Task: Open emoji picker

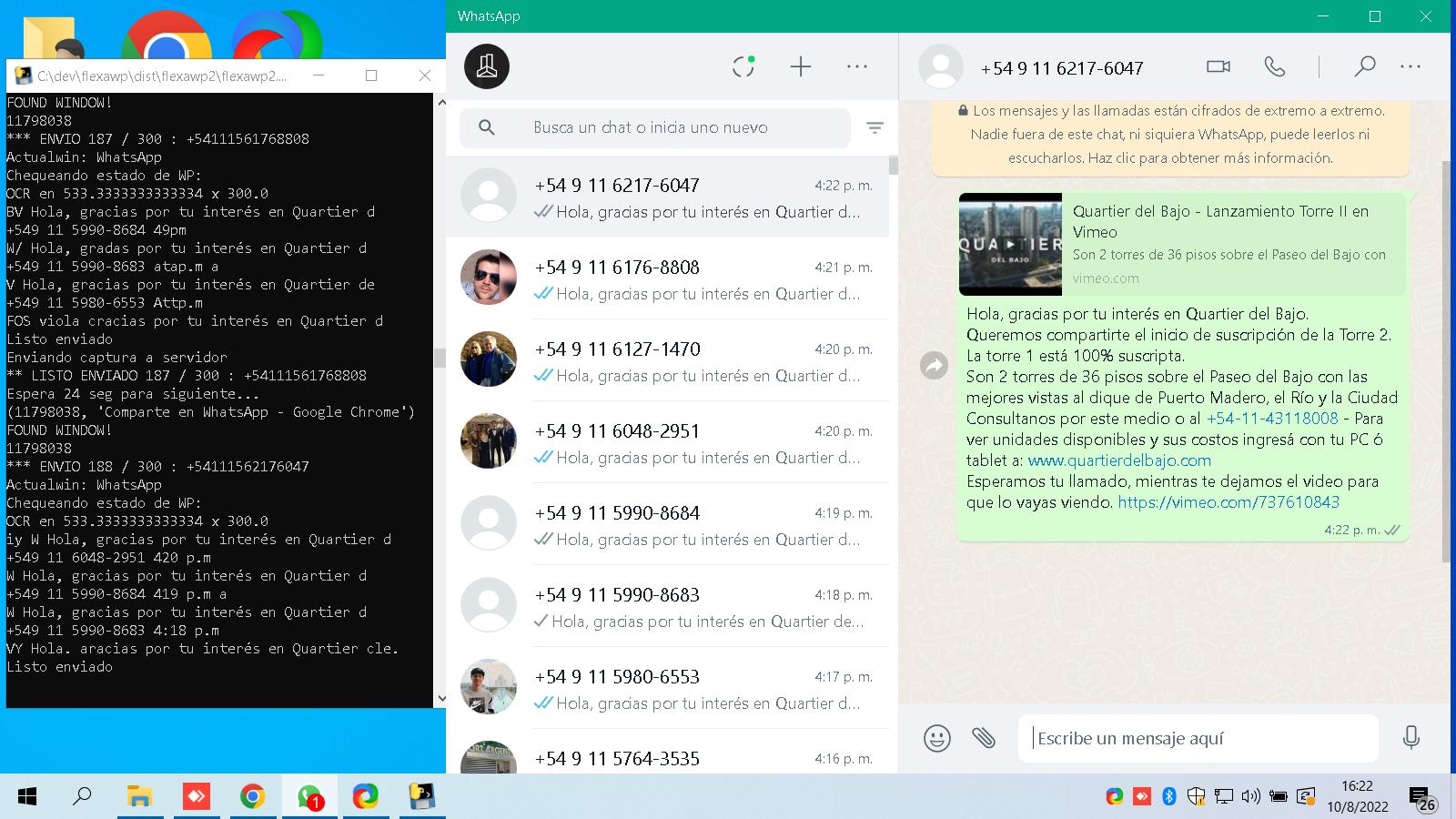Action: click(x=937, y=738)
